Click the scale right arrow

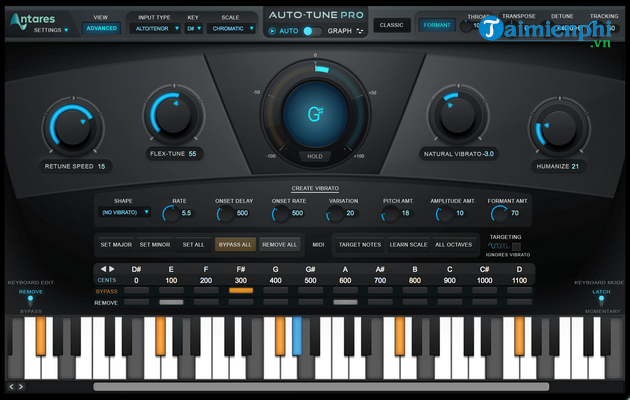pos(112,269)
